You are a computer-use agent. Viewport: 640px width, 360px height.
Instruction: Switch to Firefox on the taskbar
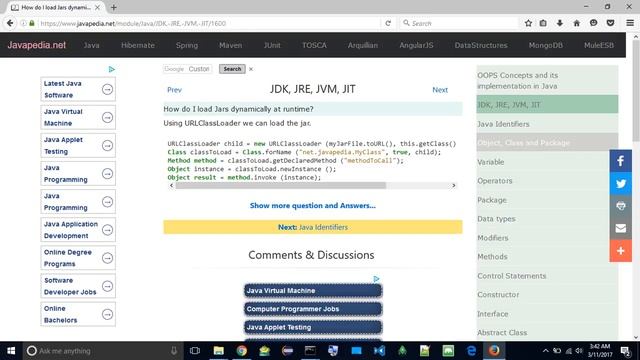[494, 351]
